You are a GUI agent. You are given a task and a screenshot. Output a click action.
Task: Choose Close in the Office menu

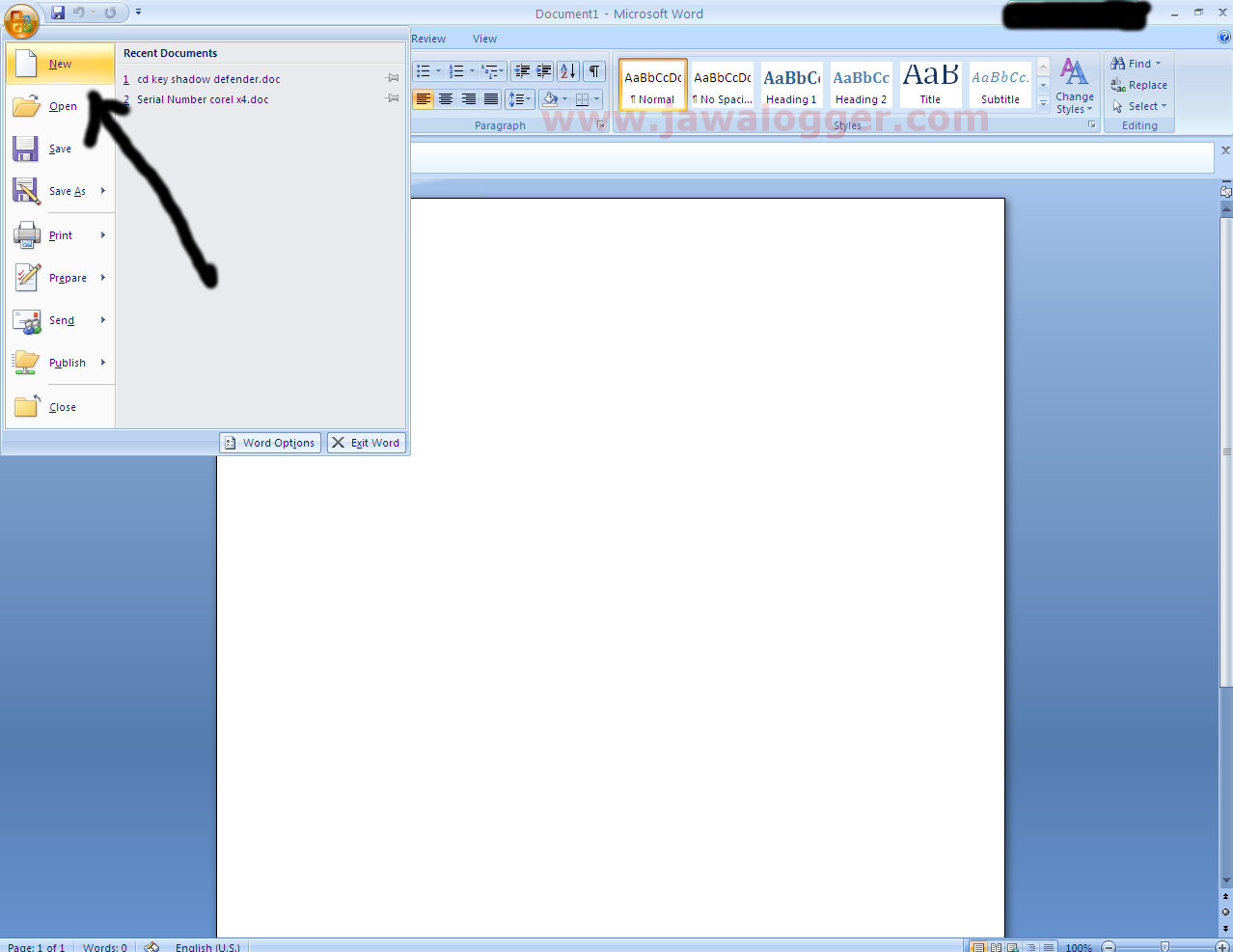click(60, 407)
